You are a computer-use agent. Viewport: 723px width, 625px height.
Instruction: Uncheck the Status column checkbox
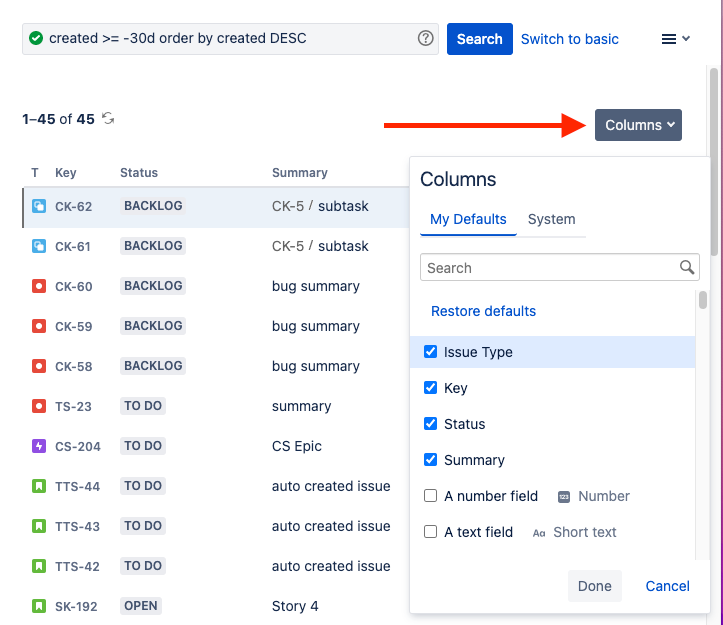pyautogui.click(x=430, y=423)
